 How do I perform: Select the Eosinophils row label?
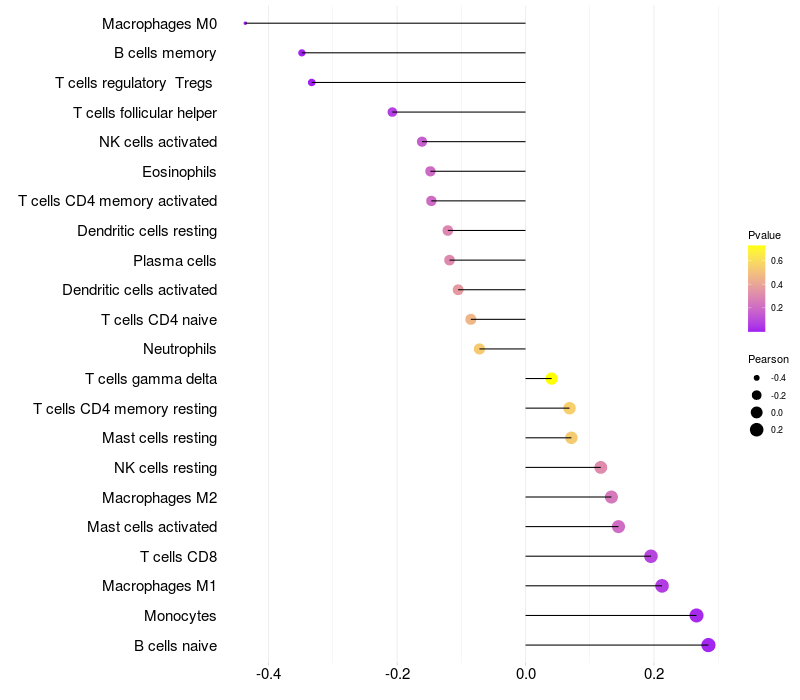pyautogui.click(x=179, y=172)
